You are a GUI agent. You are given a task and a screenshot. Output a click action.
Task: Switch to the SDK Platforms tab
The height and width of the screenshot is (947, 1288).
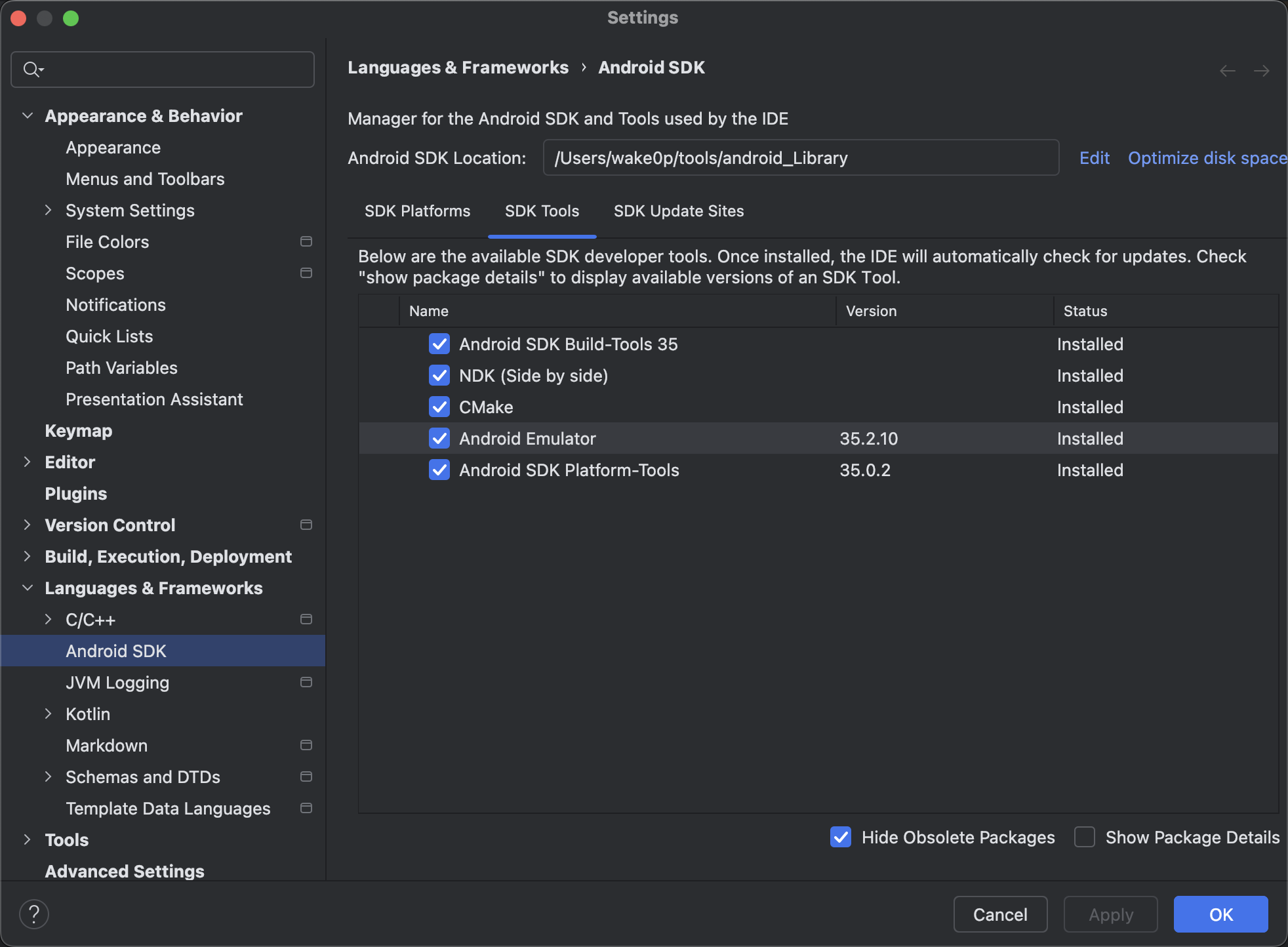point(417,211)
